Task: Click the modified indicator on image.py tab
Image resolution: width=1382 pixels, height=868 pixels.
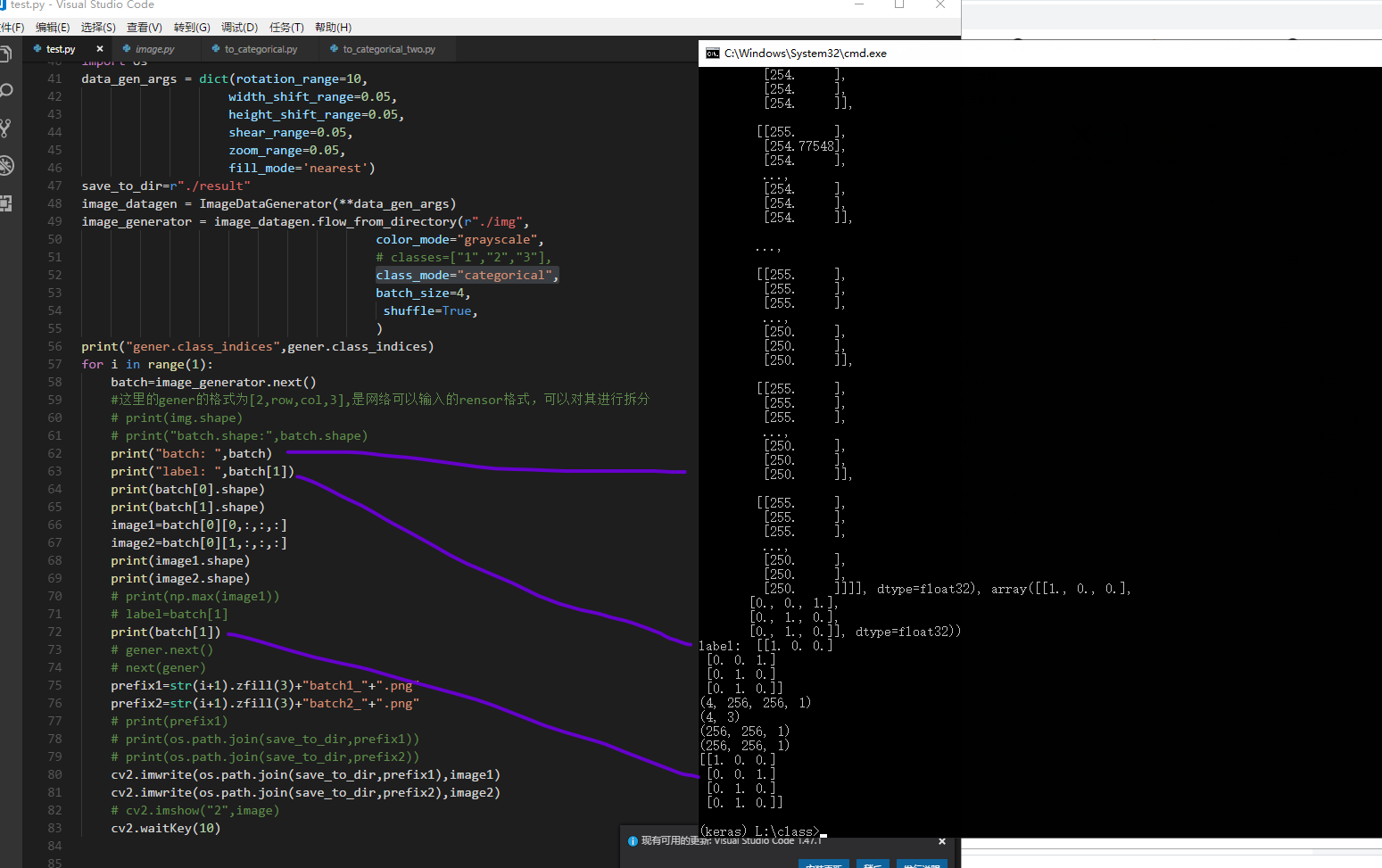Action: pos(128,49)
